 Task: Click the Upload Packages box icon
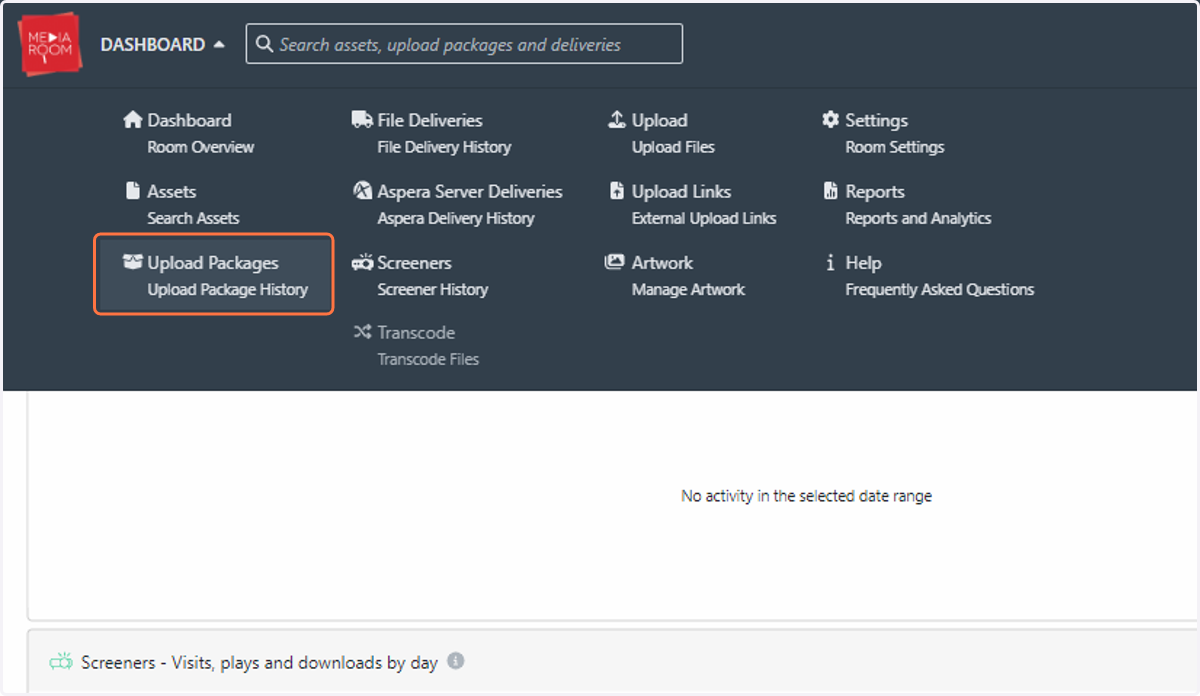click(x=133, y=263)
